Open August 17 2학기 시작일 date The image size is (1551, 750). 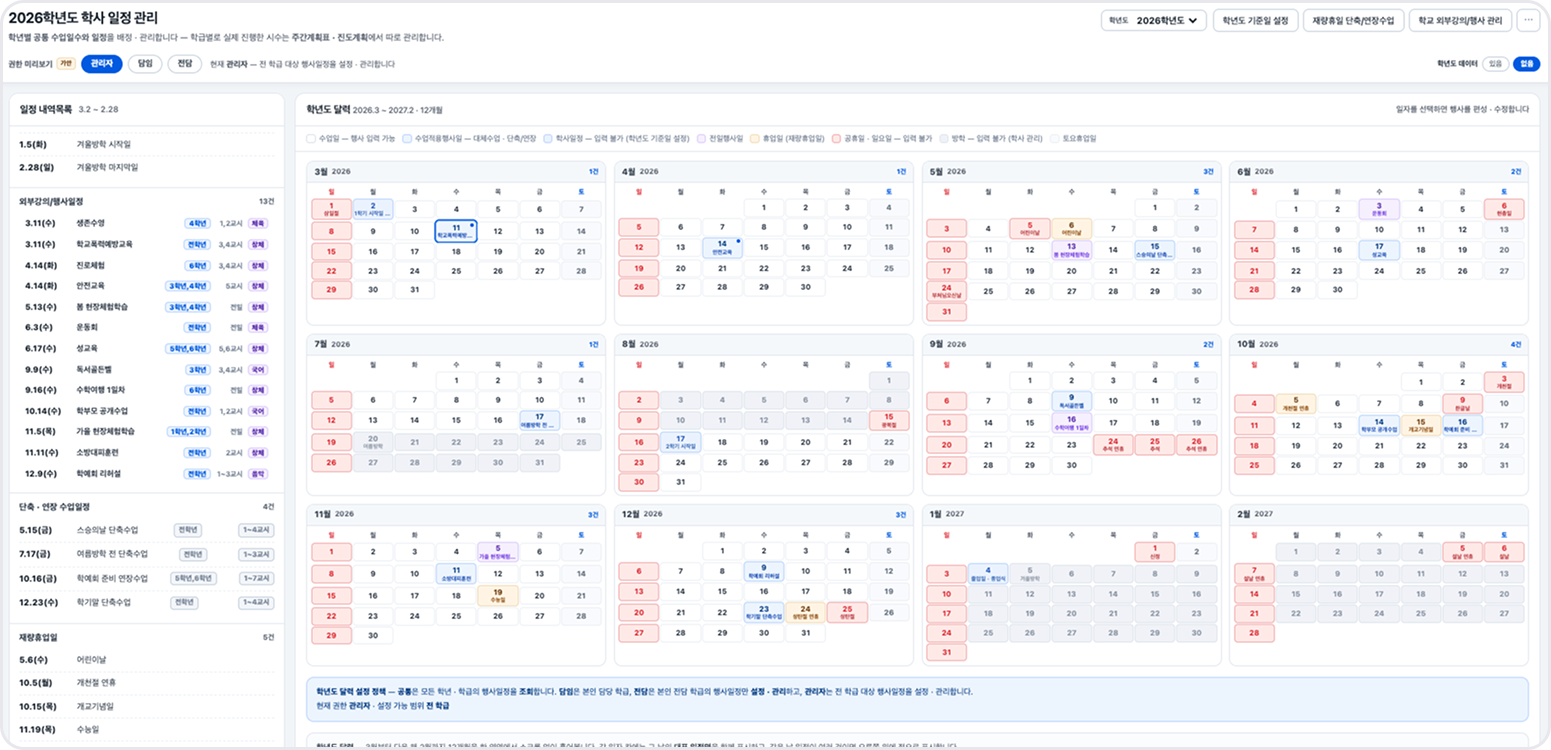pyautogui.click(x=680, y=442)
